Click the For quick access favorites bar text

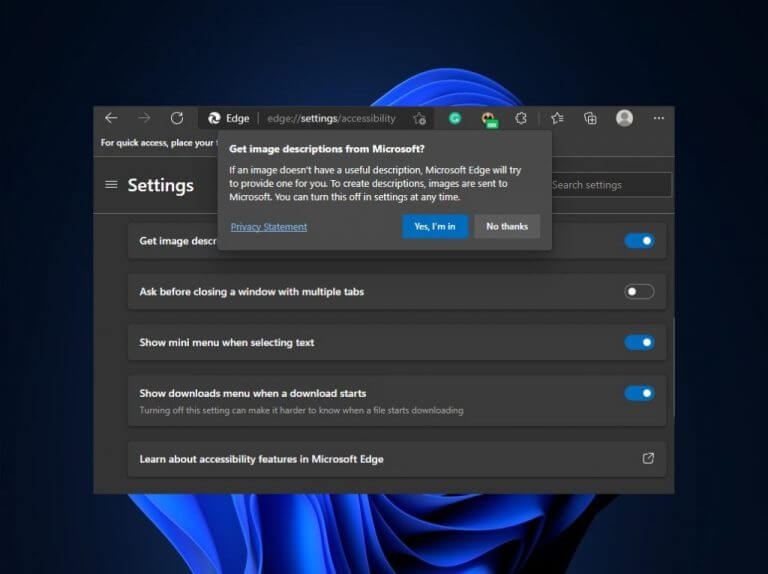(159, 143)
